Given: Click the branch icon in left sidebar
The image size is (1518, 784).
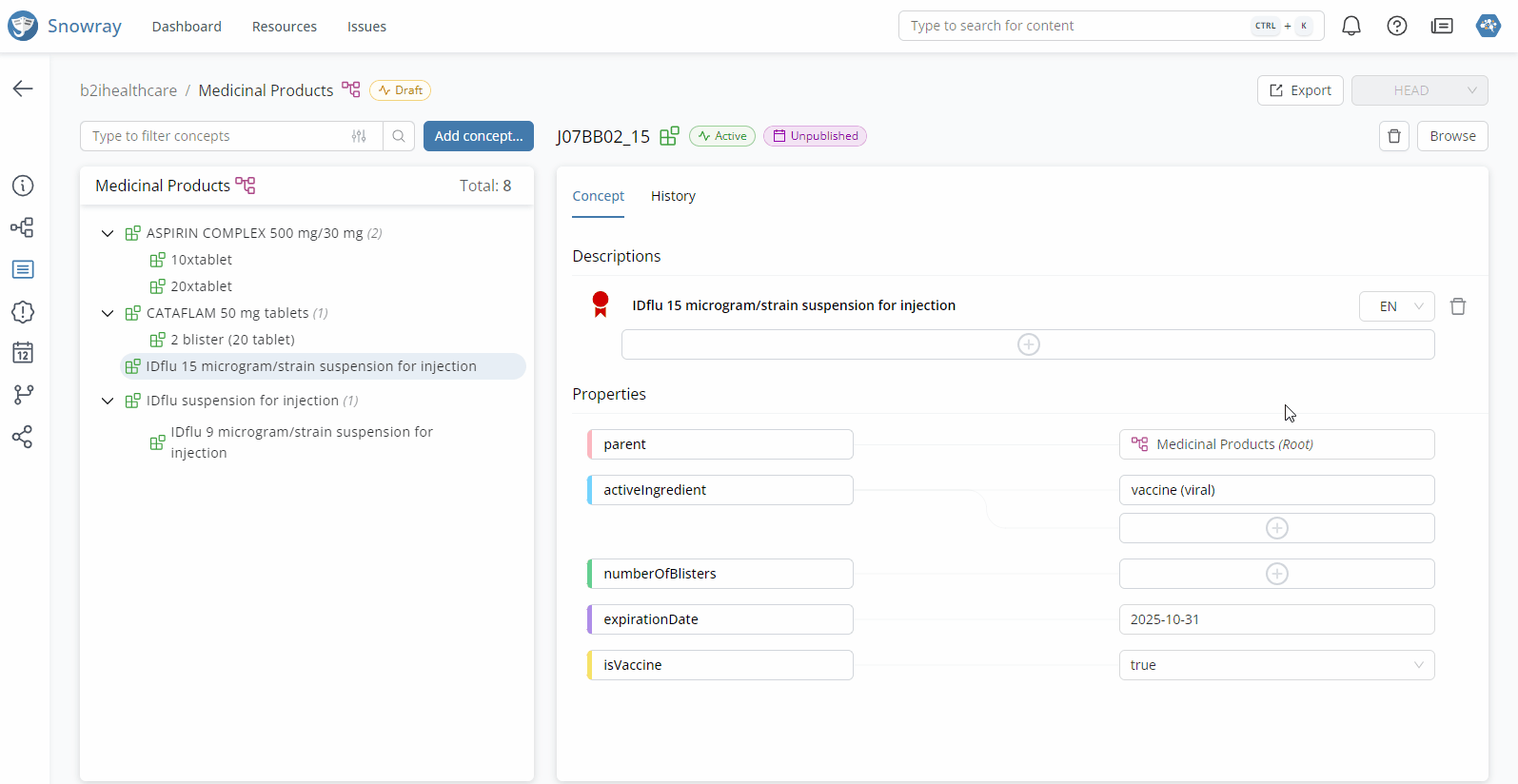Looking at the screenshot, I should pyautogui.click(x=23, y=394).
